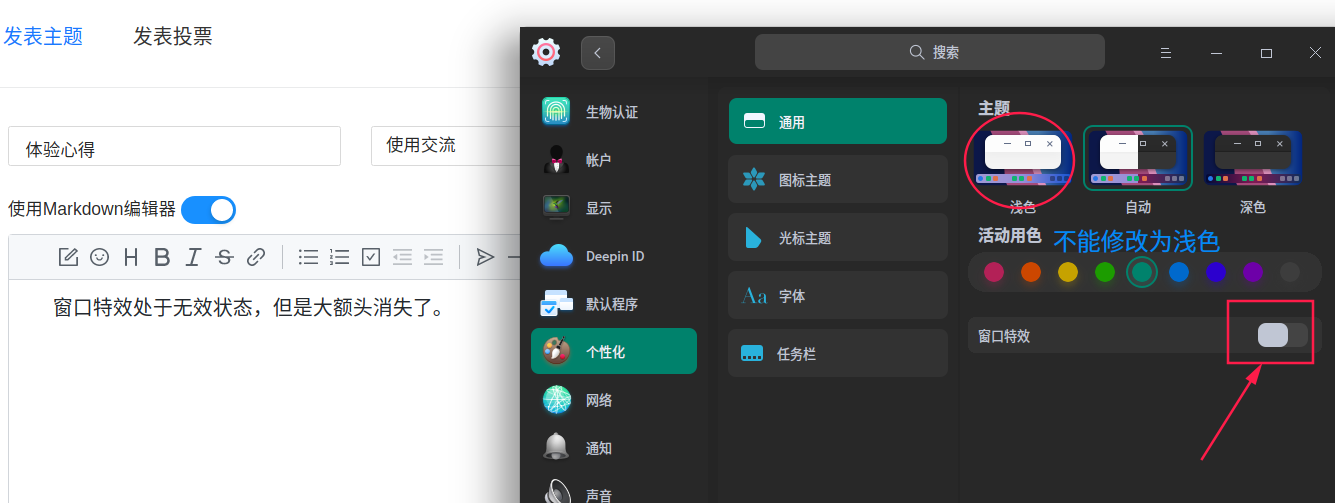Image resolution: width=1335 pixels, height=503 pixels.
Task: Open the 字体 settings section
Action: 837,296
